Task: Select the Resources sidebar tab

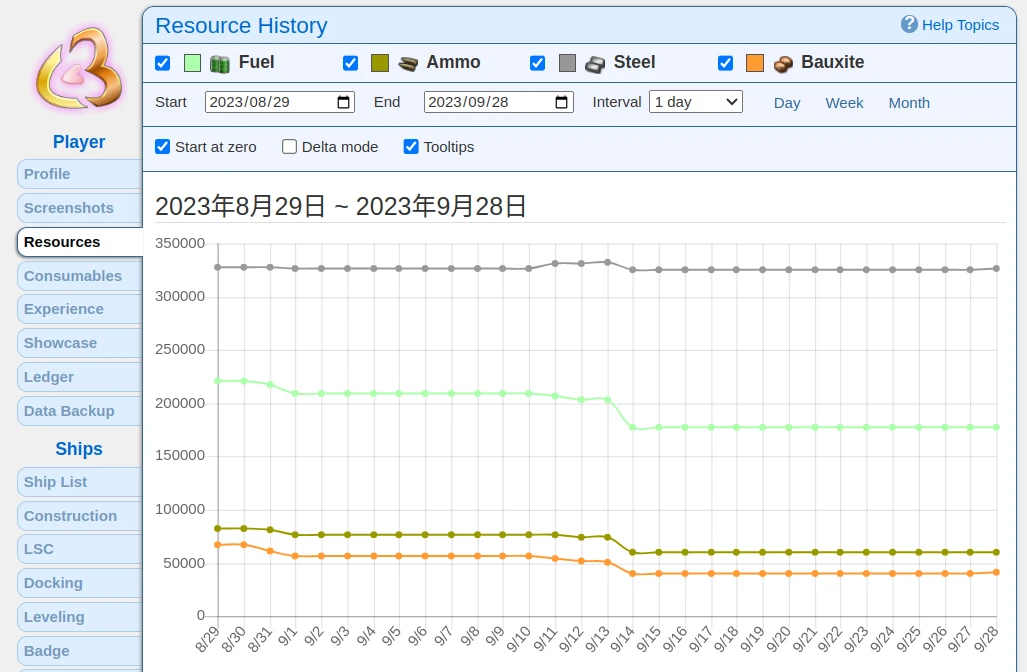Action: pos(80,242)
